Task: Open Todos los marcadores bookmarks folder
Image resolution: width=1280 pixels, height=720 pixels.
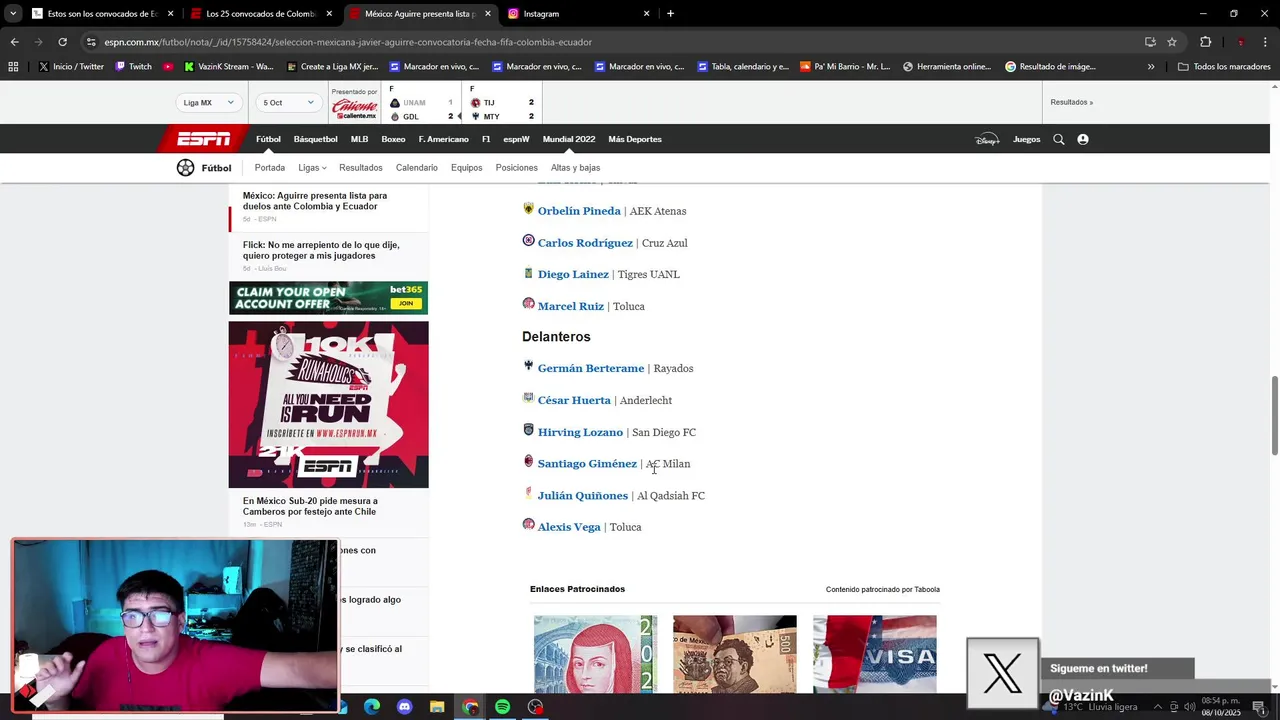Action: point(1224,67)
